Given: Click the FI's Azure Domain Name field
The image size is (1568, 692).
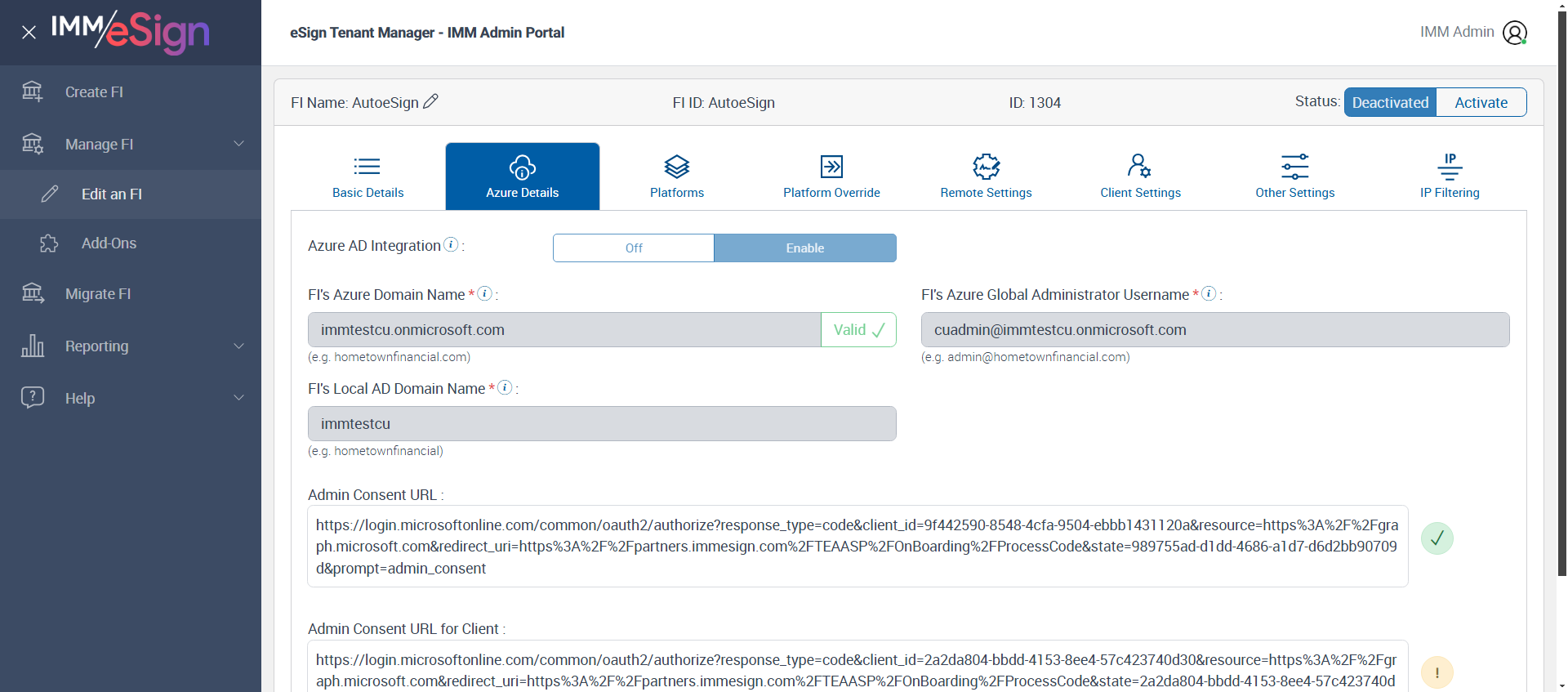Looking at the screenshot, I should click(x=564, y=330).
